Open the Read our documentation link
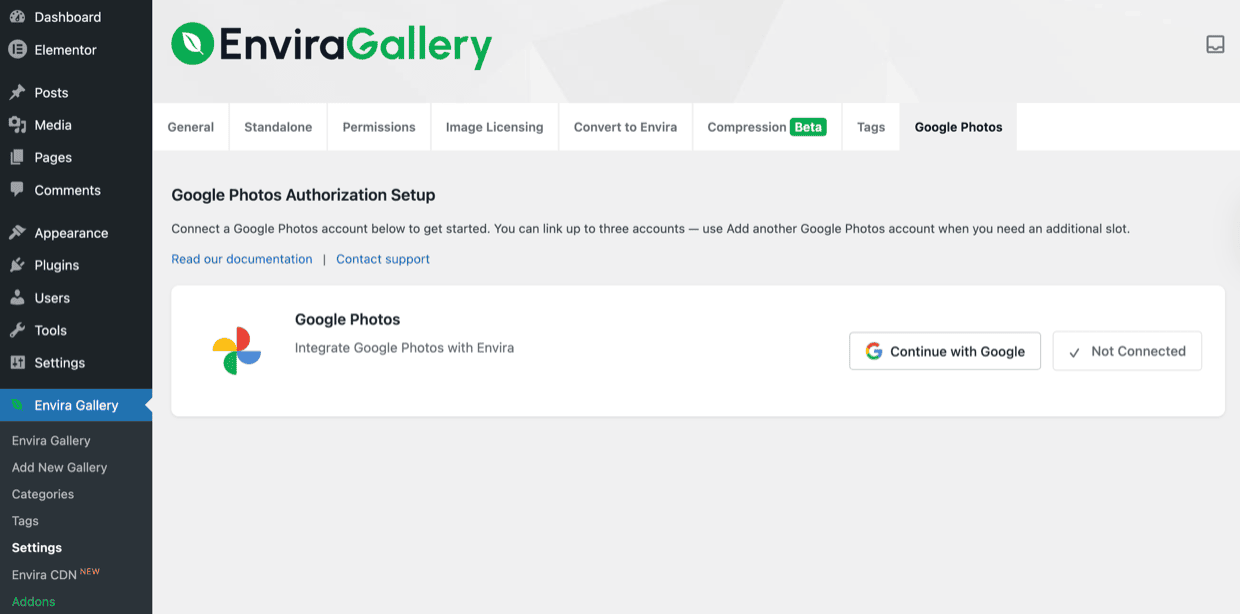1240x614 pixels. [x=241, y=258]
